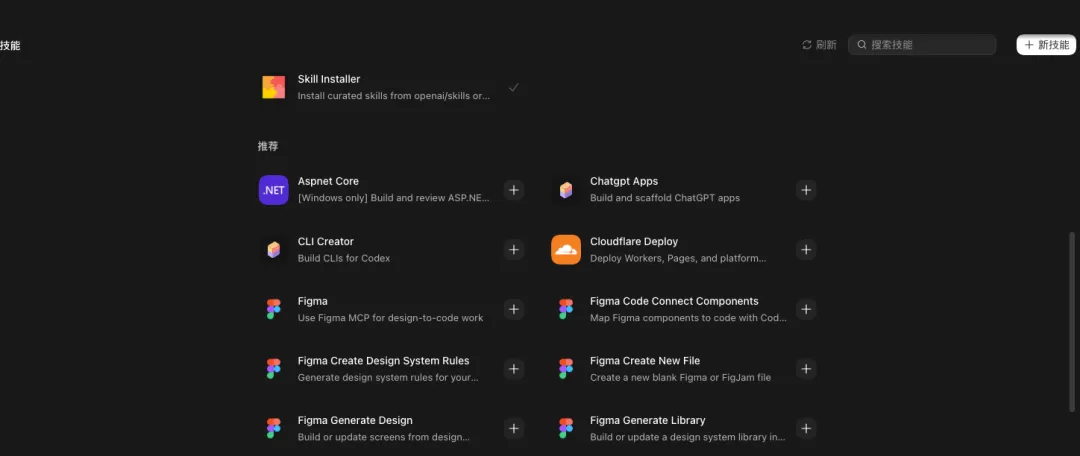This screenshot has width=1080, height=456.
Task: Open the Chatgpt Apps skill title
Action: tap(624, 181)
